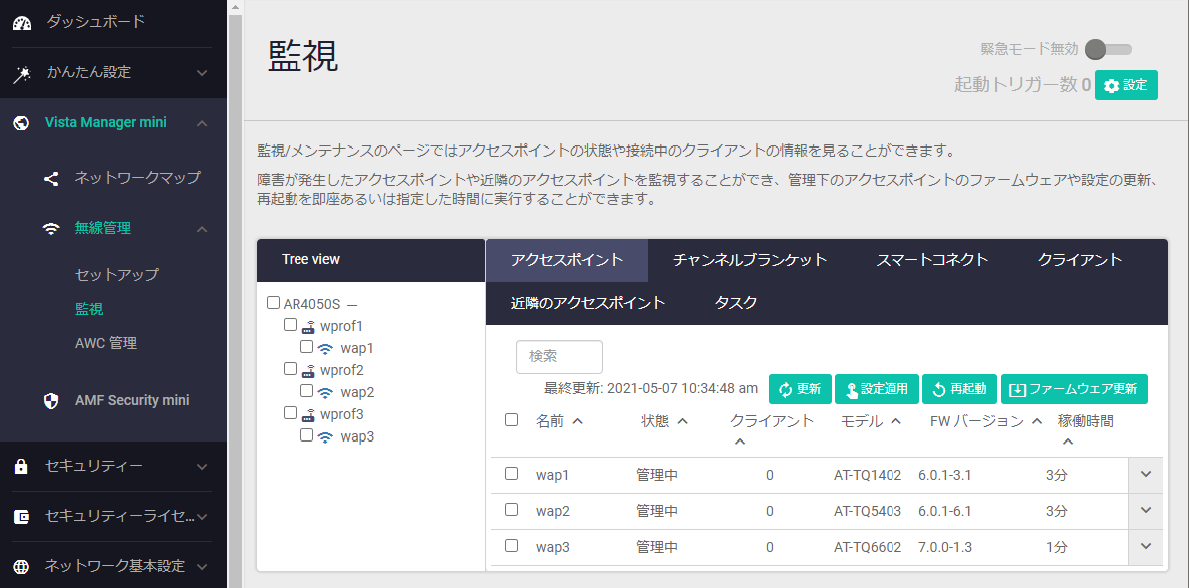Image resolution: width=1189 pixels, height=588 pixels.
Task: Click the magic wand icon for かんたん設定
Action: coord(22,73)
